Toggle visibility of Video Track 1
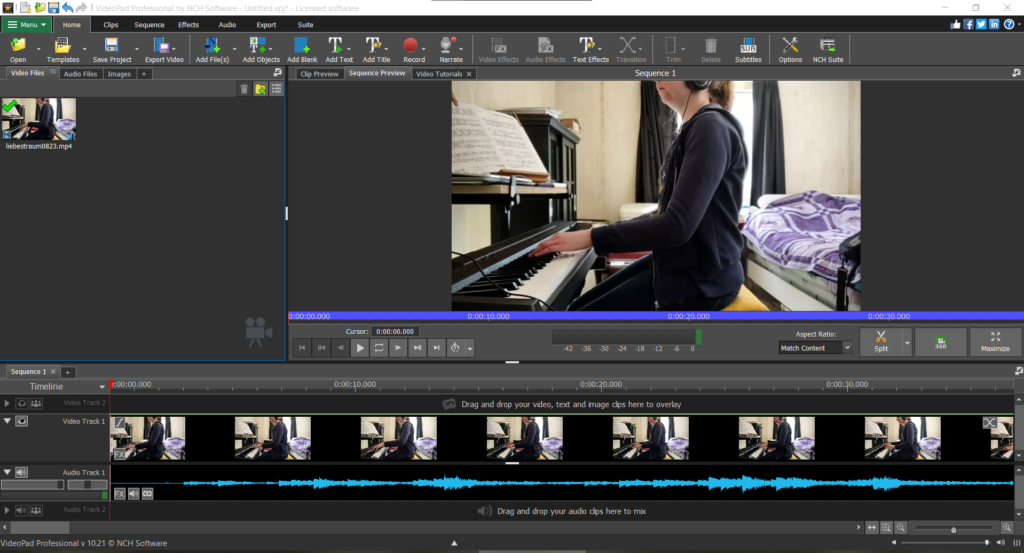The height and width of the screenshot is (553, 1024). 22,421
